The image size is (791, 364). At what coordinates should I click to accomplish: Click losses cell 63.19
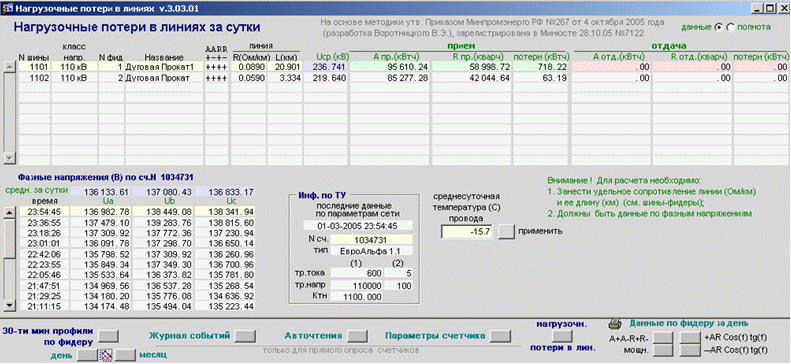click(x=541, y=78)
